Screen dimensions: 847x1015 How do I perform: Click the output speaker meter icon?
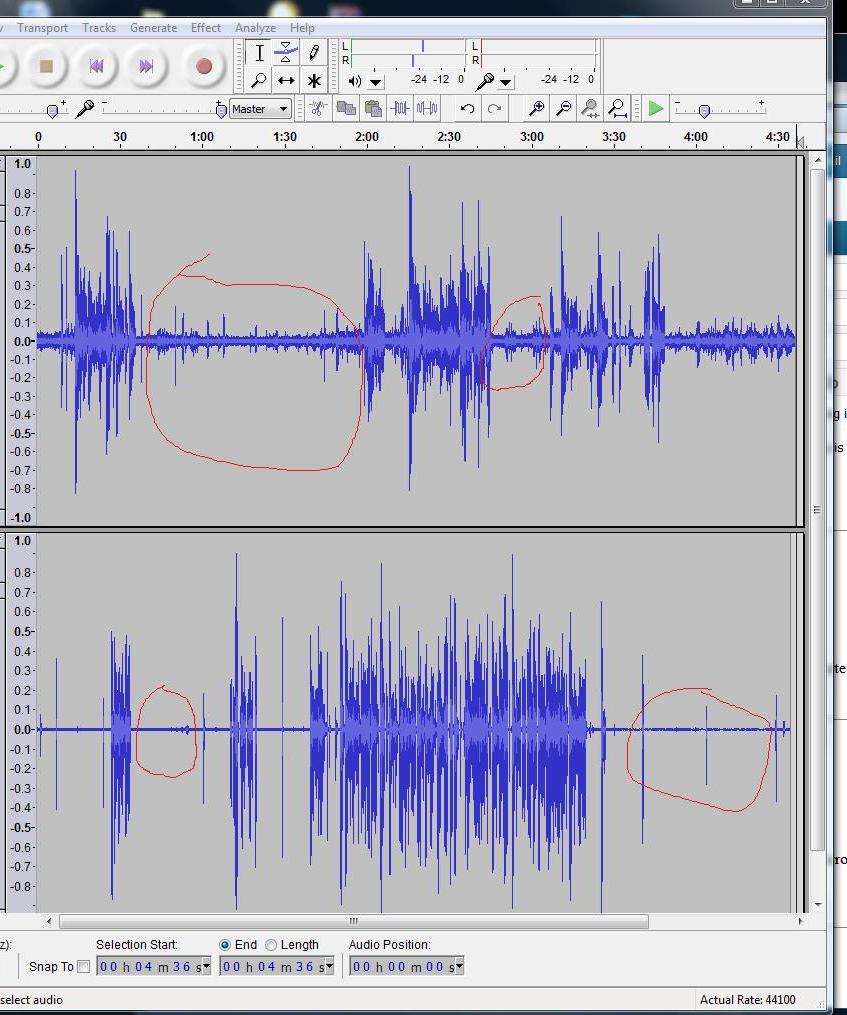354,81
